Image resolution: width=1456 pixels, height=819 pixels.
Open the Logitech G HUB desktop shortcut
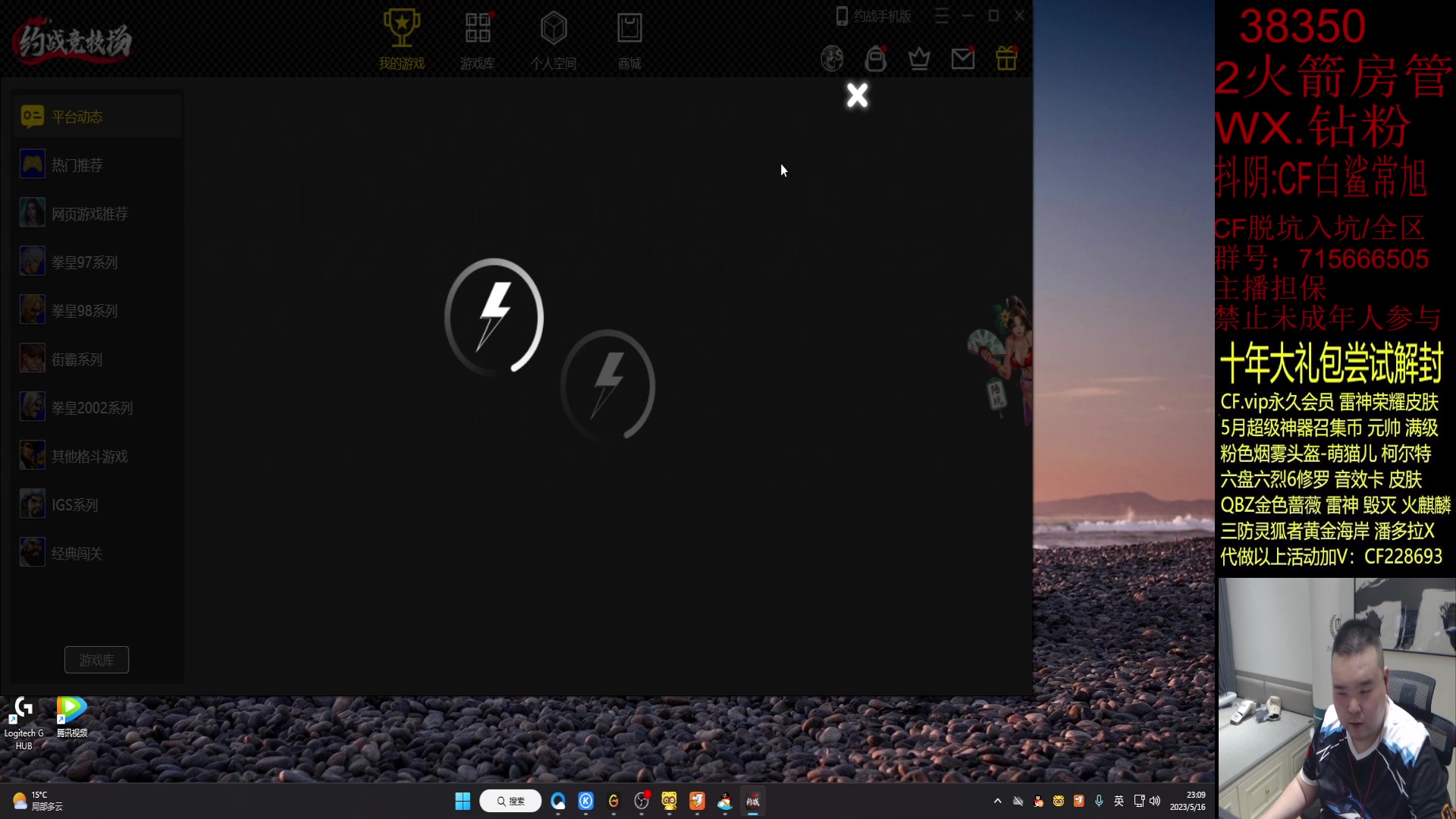pos(24,723)
